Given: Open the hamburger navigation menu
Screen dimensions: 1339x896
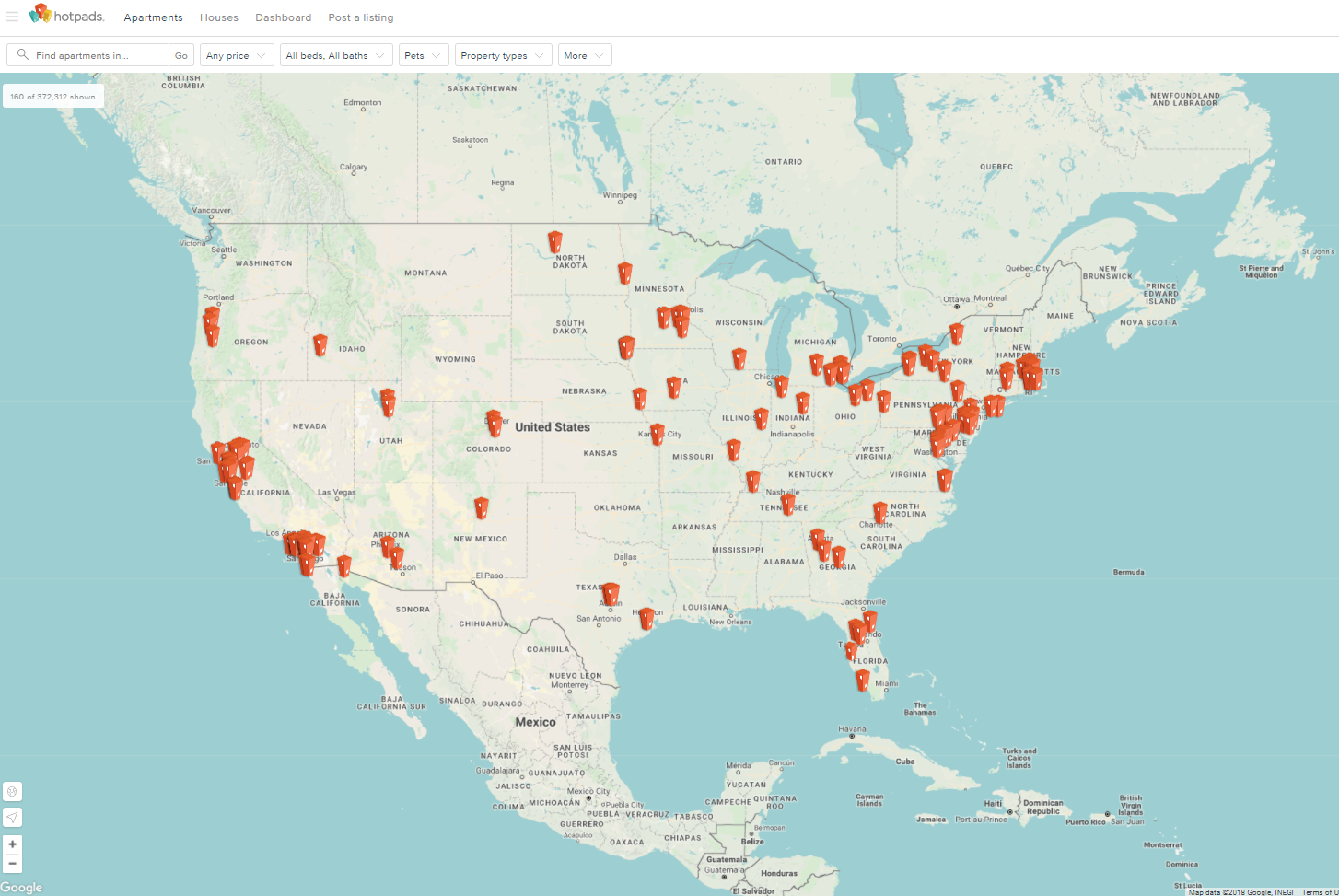Looking at the screenshot, I should (12, 17).
